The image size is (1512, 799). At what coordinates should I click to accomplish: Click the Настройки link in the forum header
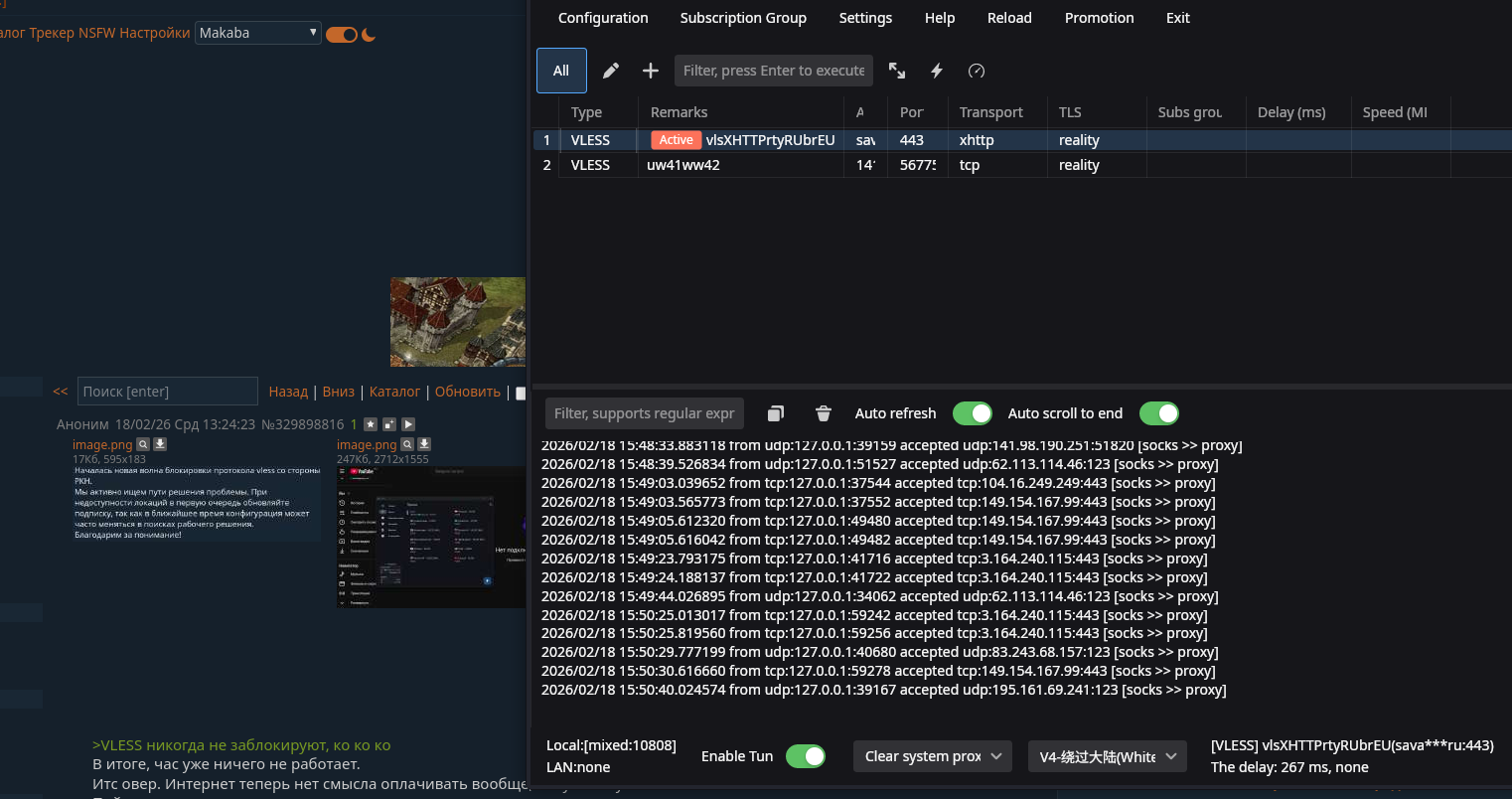click(154, 33)
